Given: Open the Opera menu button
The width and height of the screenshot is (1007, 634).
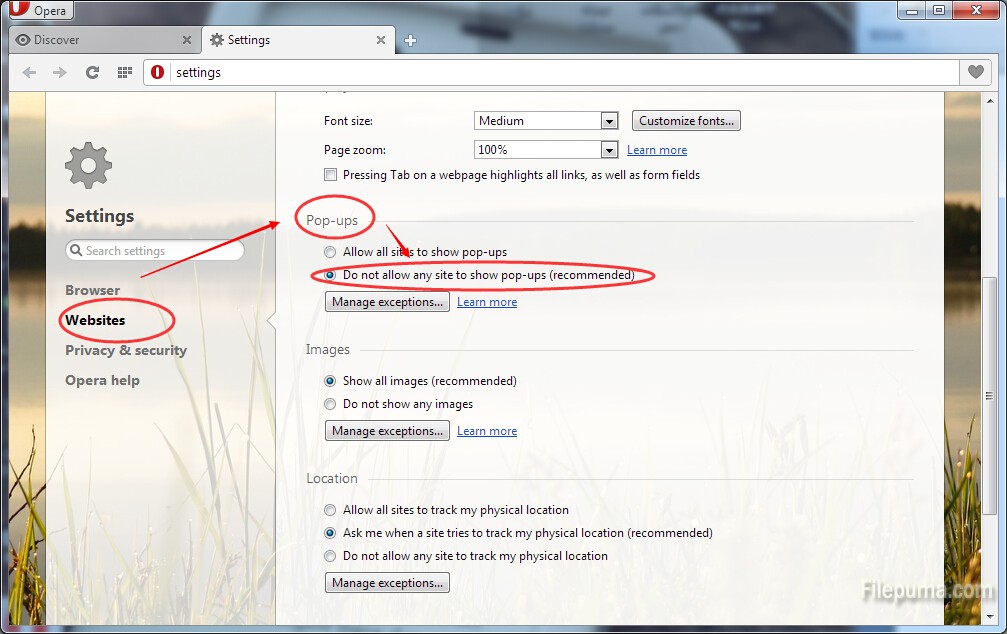Looking at the screenshot, I should pos(38,11).
